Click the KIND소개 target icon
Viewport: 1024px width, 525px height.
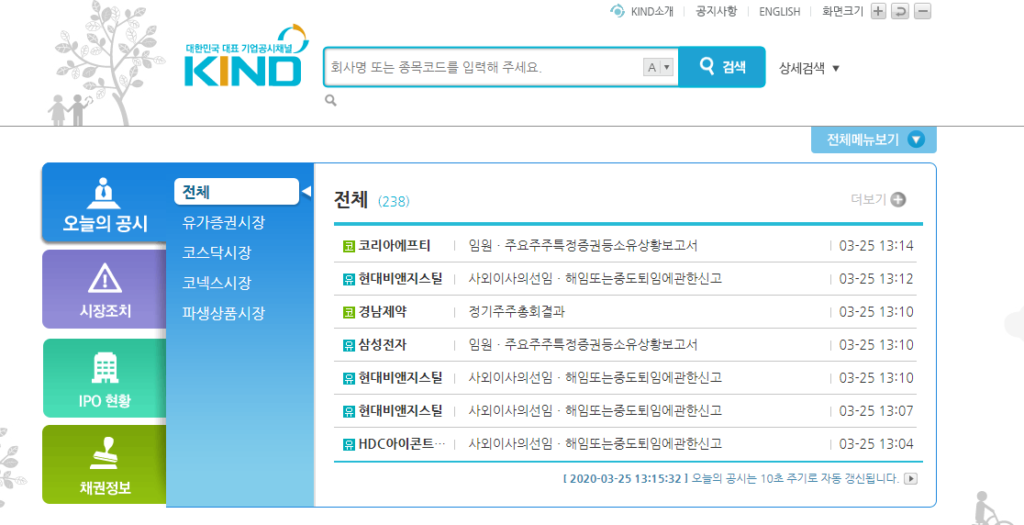[617, 11]
